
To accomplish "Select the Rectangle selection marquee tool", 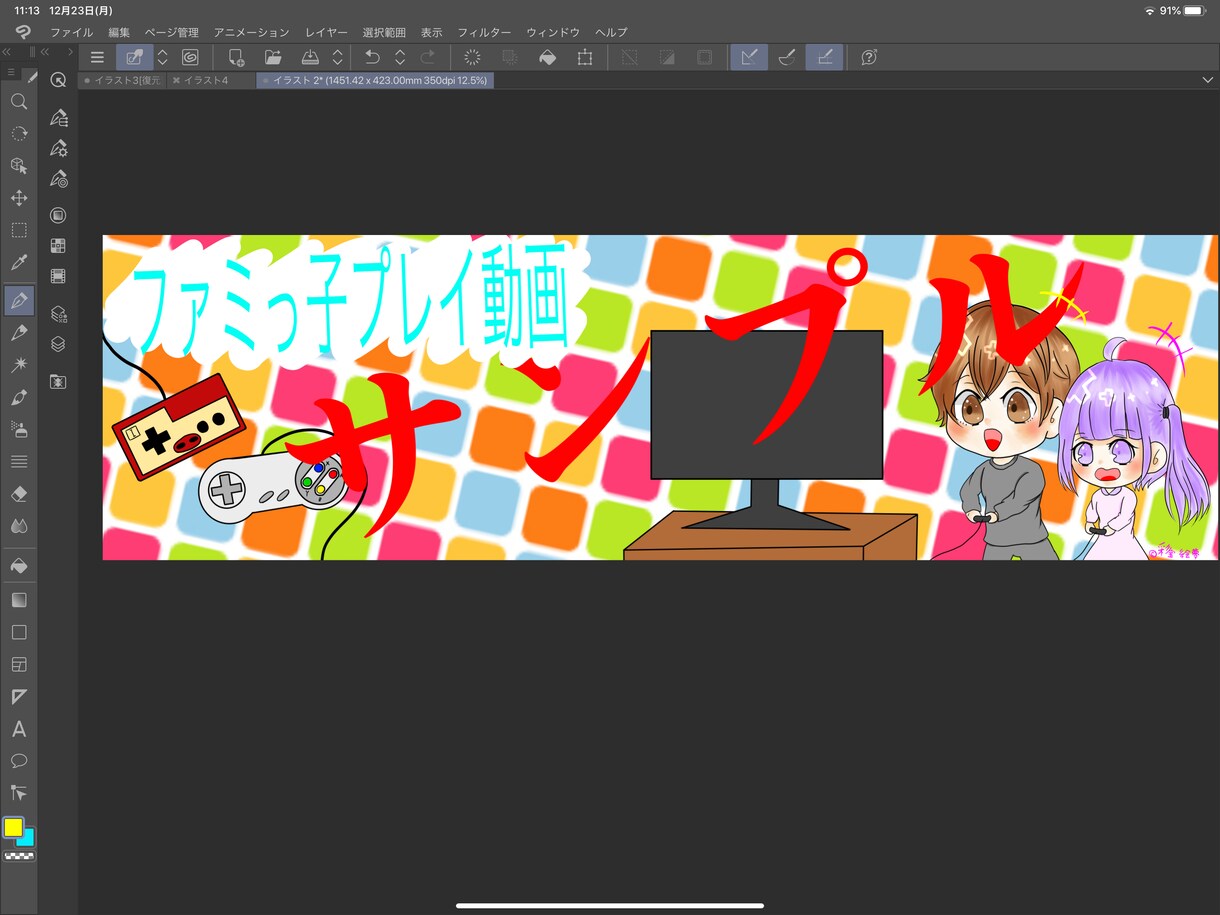I will (x=19, y=230).
